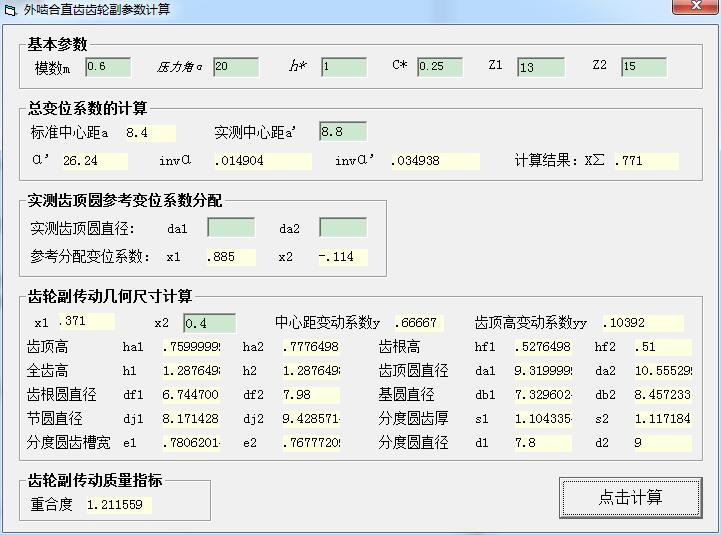Select reference x2 value -.114
721x535 pixels.
point(343,257)
